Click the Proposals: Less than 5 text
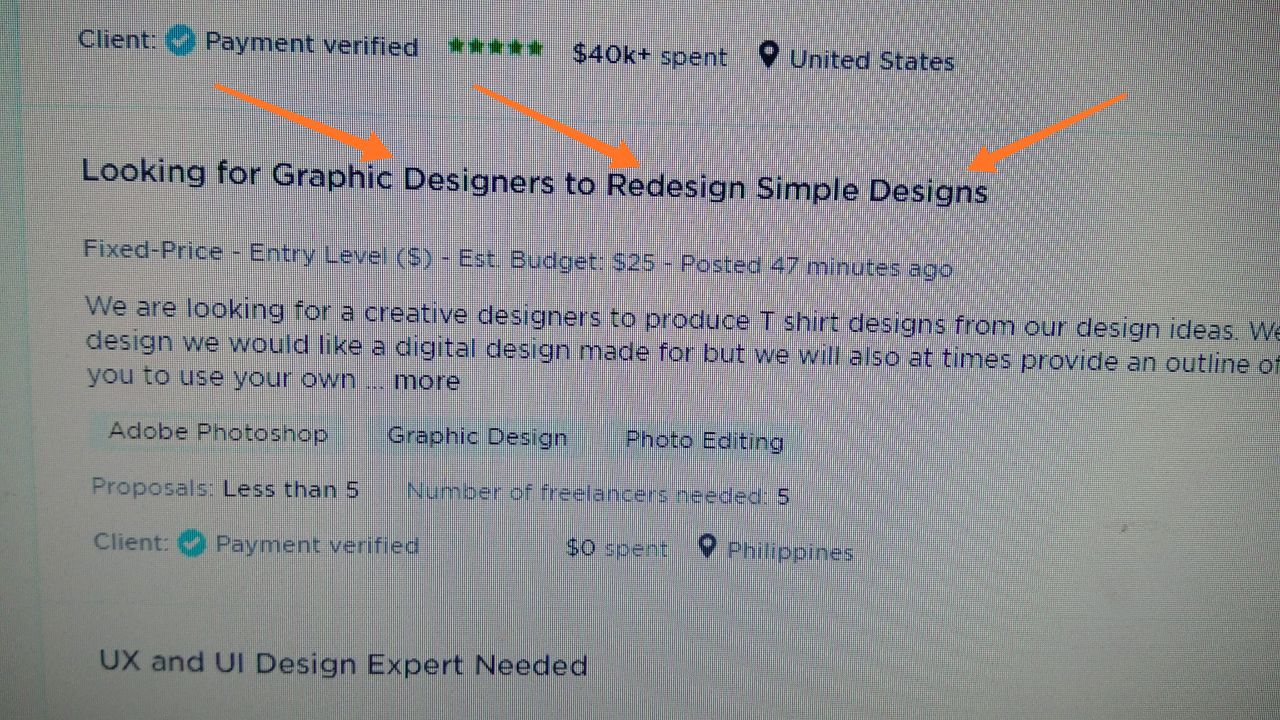This screenshot has height=720, width=1280. 225,489
